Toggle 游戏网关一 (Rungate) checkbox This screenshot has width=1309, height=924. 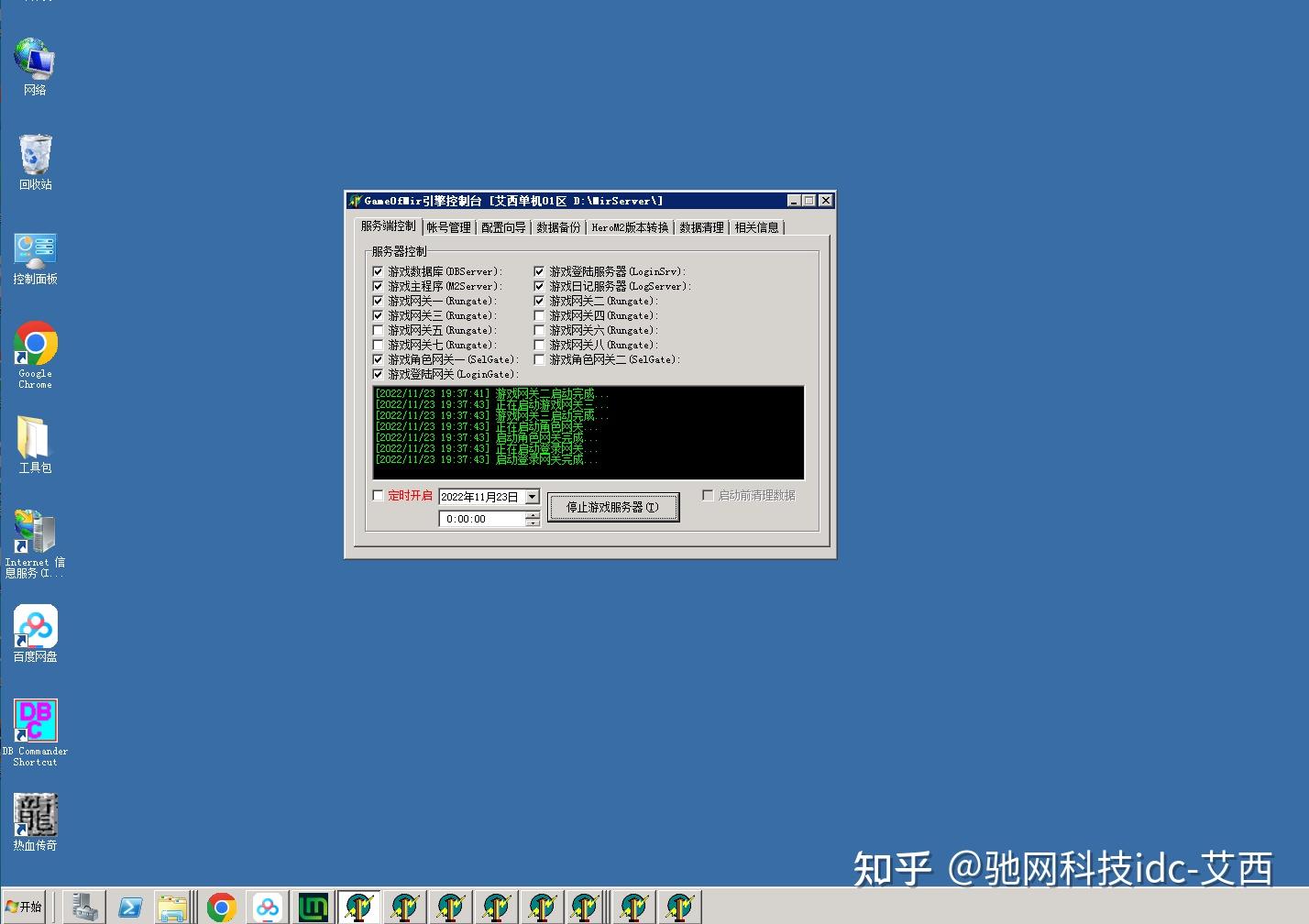[378, 301]
